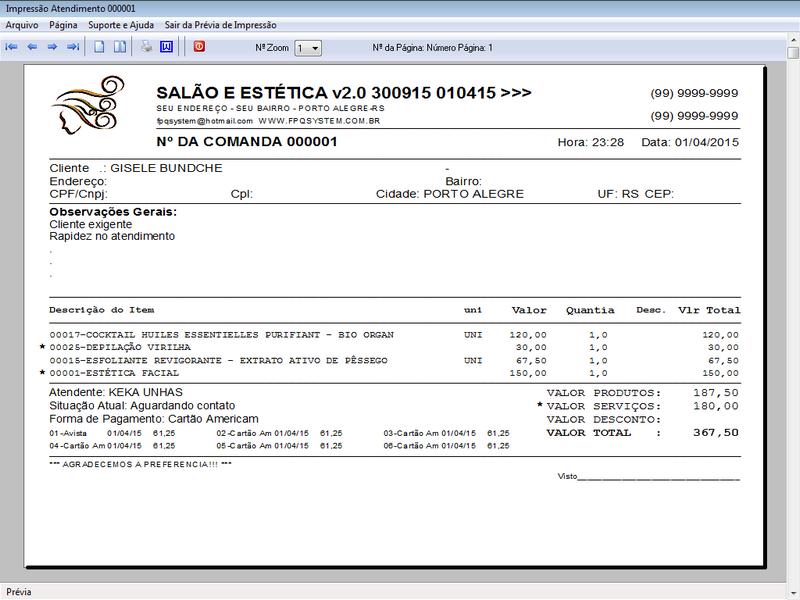This screenshot has width=800, height=600.
Task: Click installment '01-Avista' entry
Action: [x=112, y=433]
